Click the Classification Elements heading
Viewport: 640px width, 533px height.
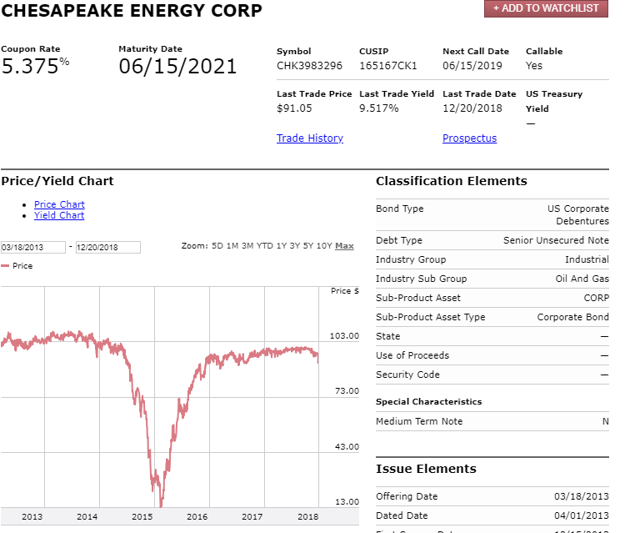(x=451, y=181)
